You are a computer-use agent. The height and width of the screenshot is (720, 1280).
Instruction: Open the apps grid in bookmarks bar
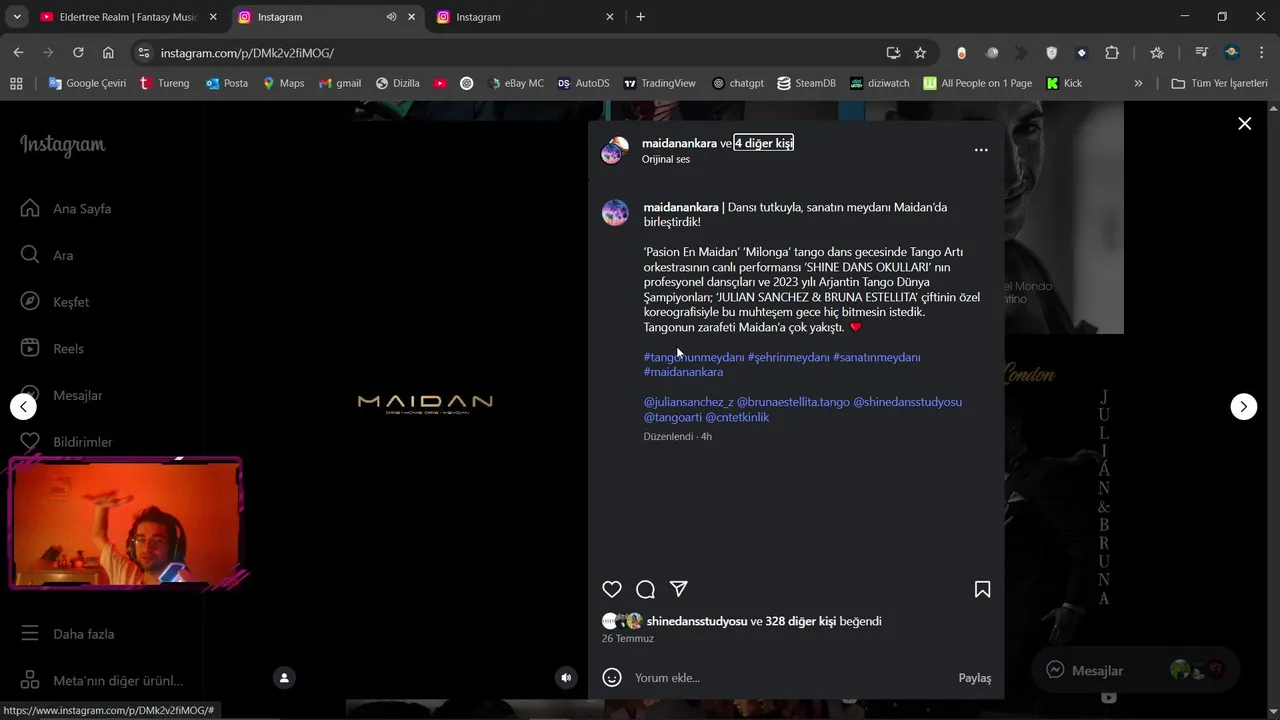tap(16, 83)
